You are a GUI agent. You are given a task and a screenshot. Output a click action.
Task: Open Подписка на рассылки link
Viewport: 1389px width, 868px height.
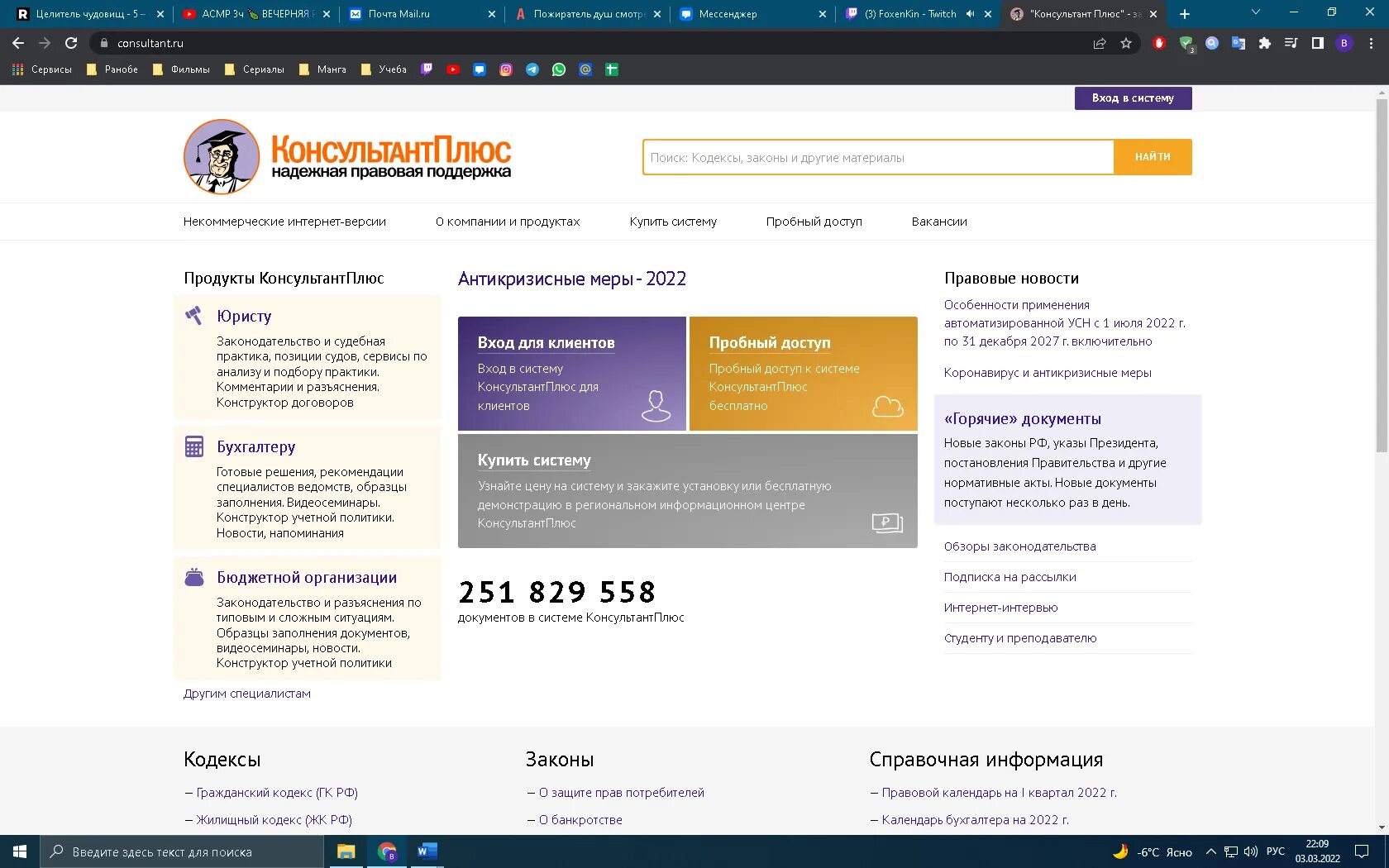(1010, 577)
